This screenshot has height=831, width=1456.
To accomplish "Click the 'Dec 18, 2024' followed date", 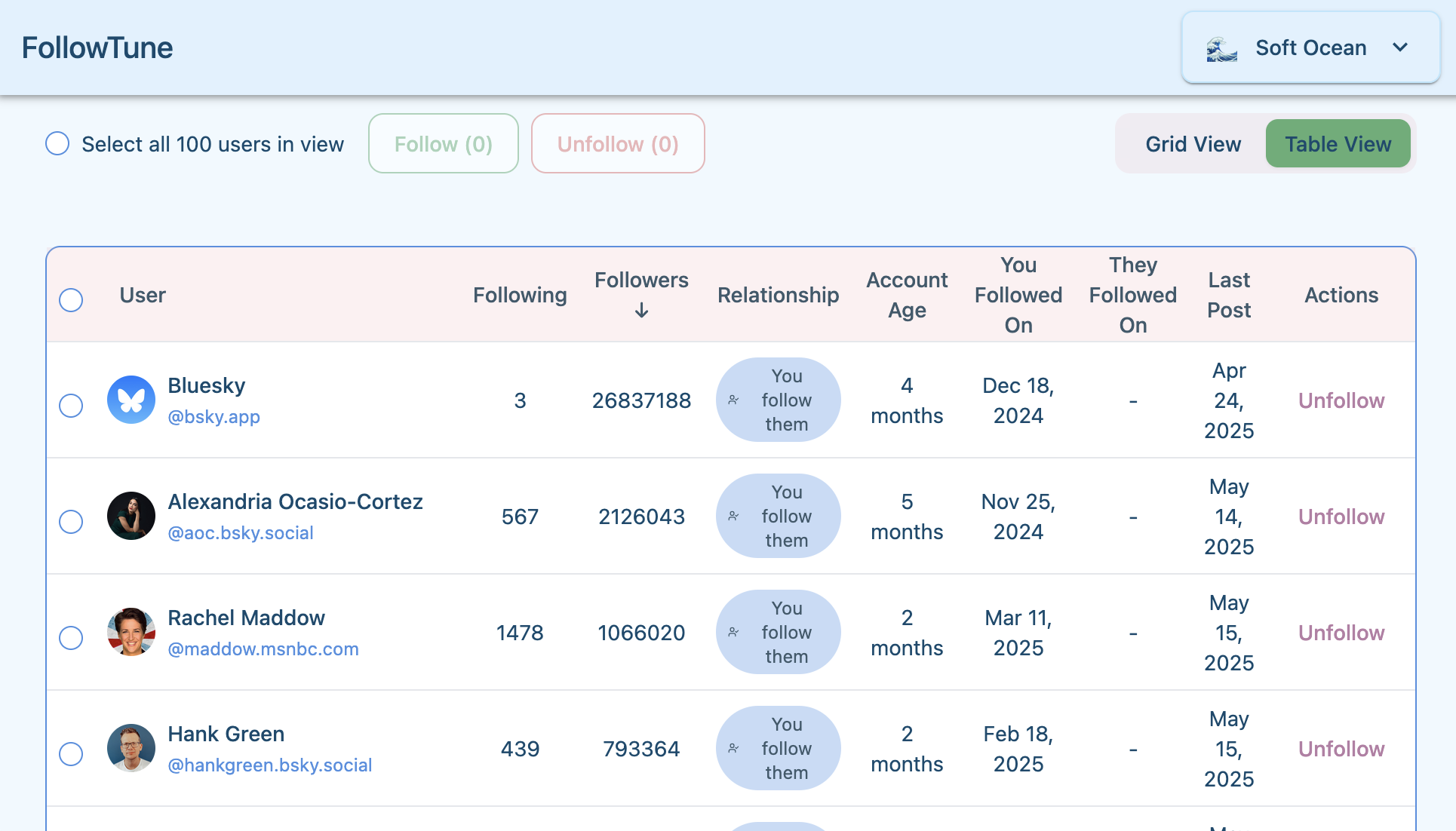I will click(x=1018, y=400).
